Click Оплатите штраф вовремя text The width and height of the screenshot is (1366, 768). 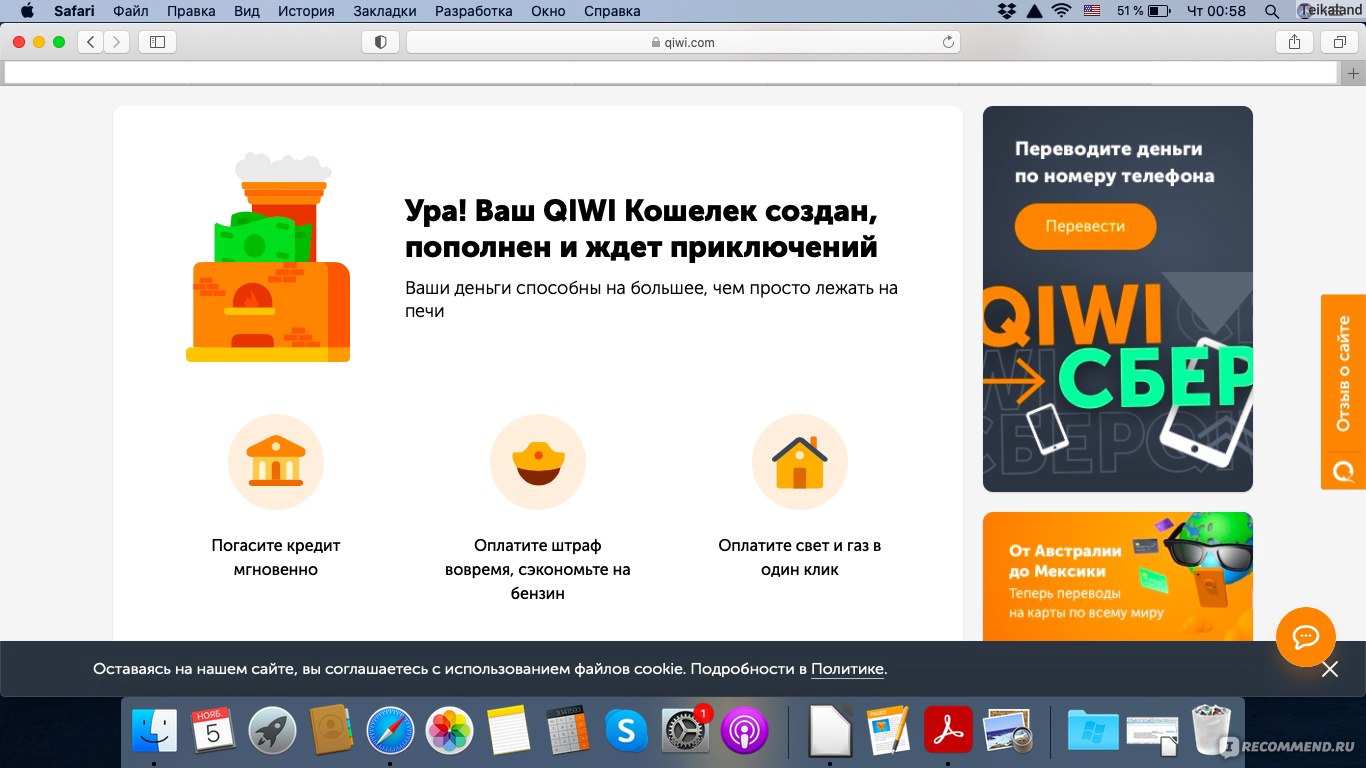pyautogui.click(x=538, y=570)
